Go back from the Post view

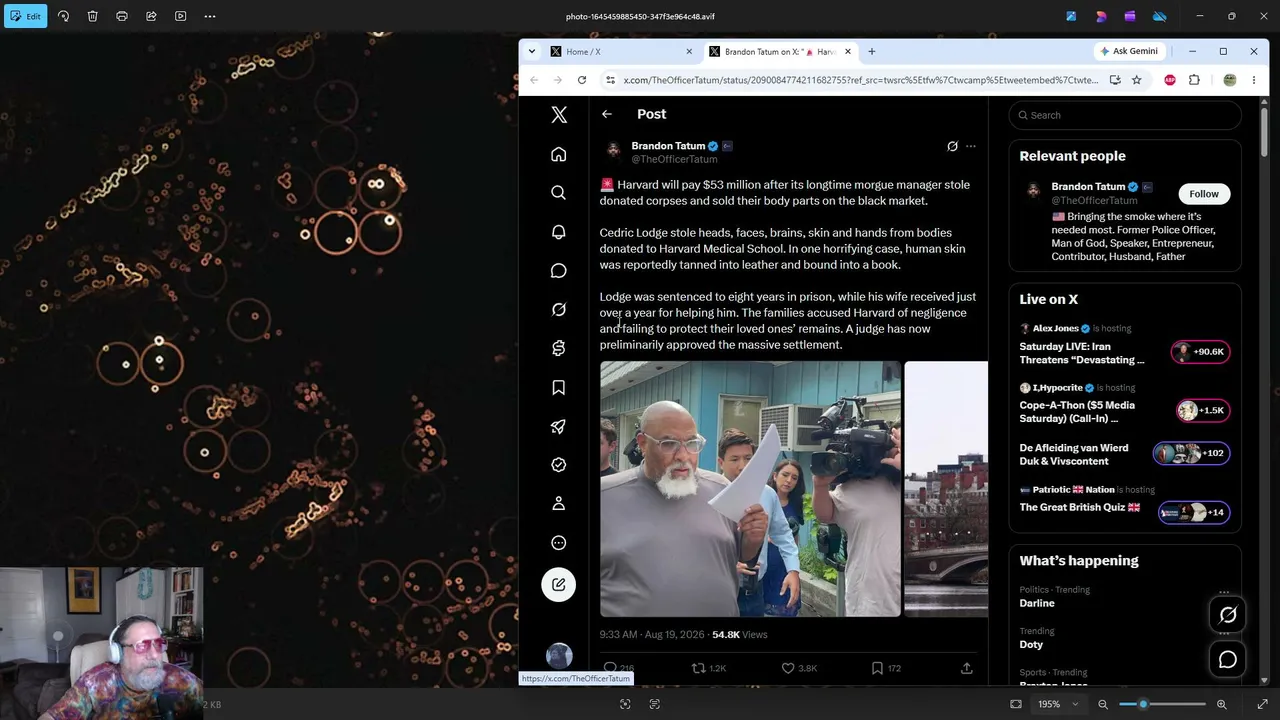[x=607, y=114]
